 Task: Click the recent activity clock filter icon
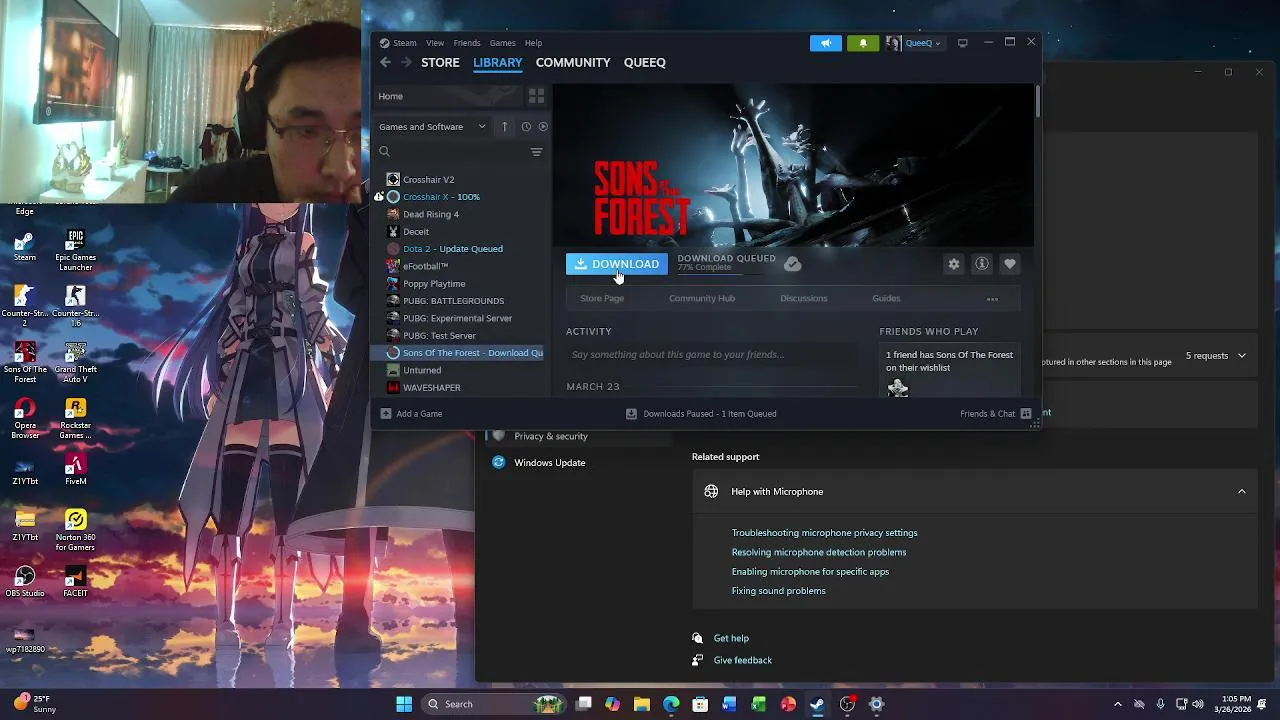click(526, 127)
